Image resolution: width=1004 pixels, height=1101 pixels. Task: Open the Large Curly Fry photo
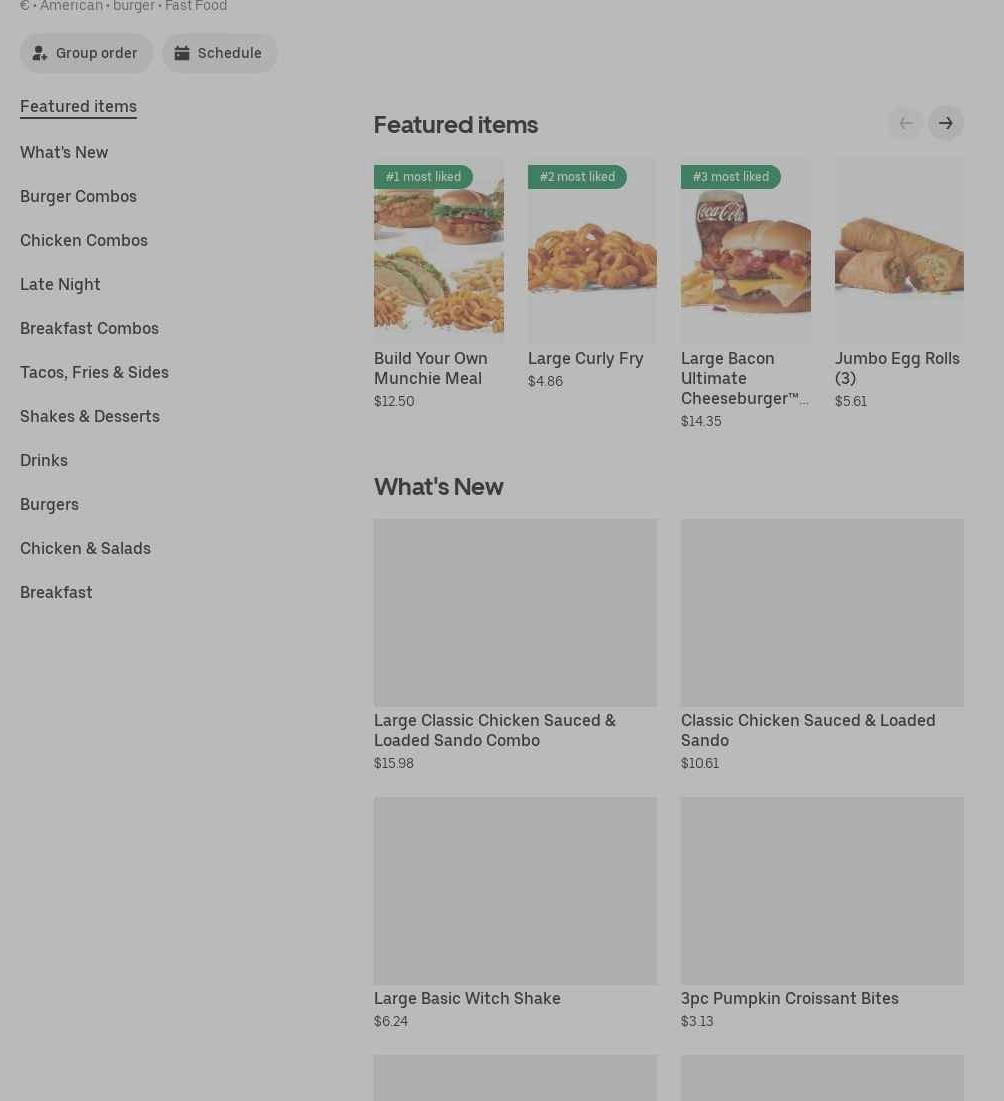coord(592,250)
